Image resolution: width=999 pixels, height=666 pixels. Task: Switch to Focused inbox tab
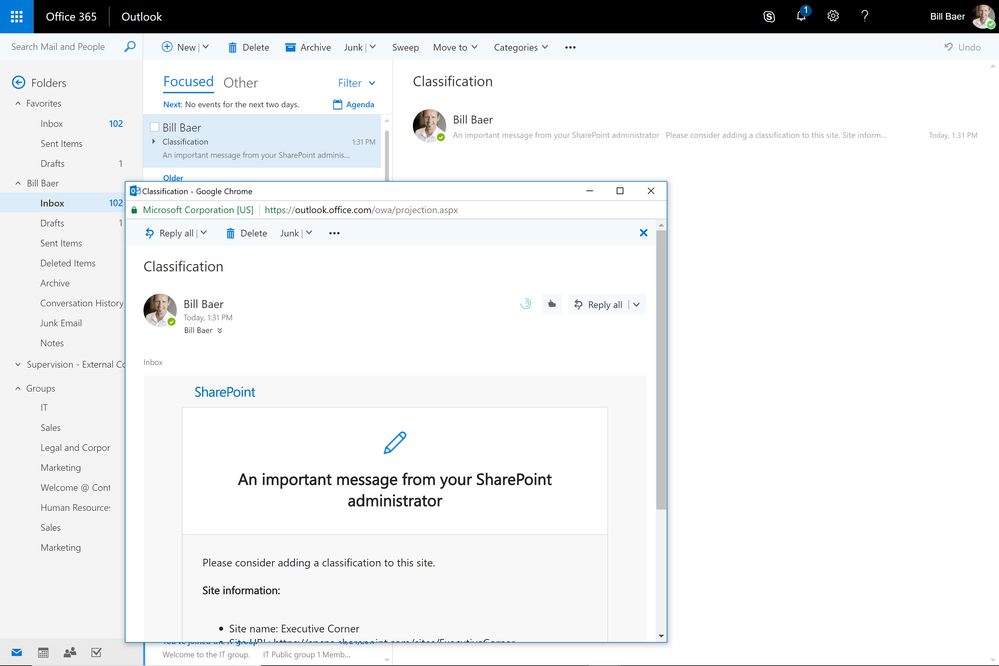click(189, 82)
